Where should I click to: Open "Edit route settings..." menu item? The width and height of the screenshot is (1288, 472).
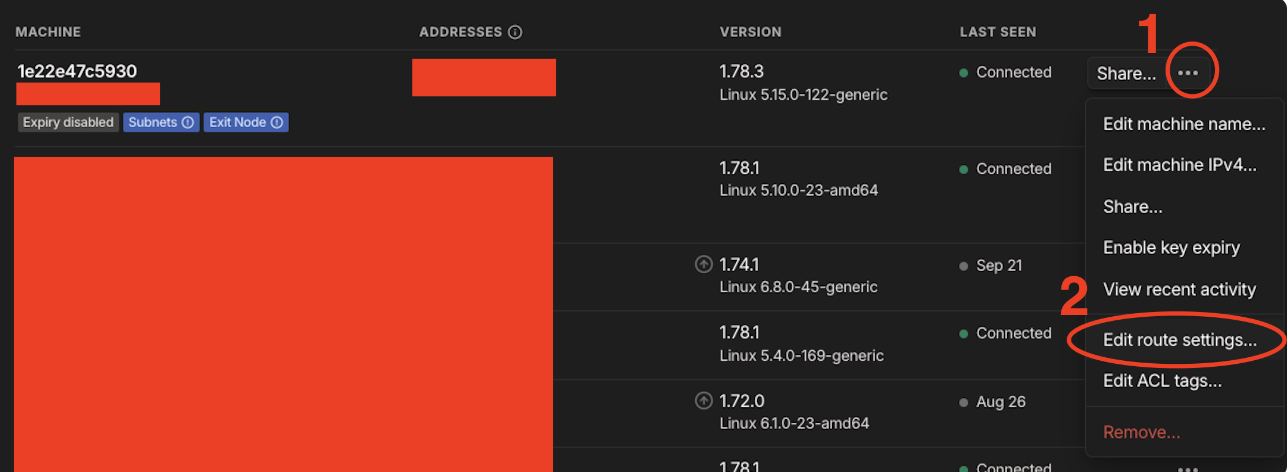pos(1180,340)
